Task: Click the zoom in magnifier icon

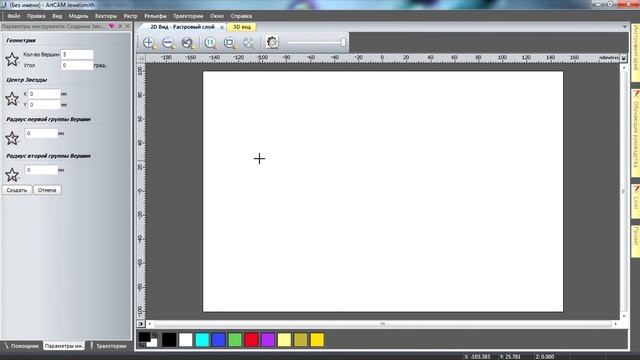Action: (149, 42)
